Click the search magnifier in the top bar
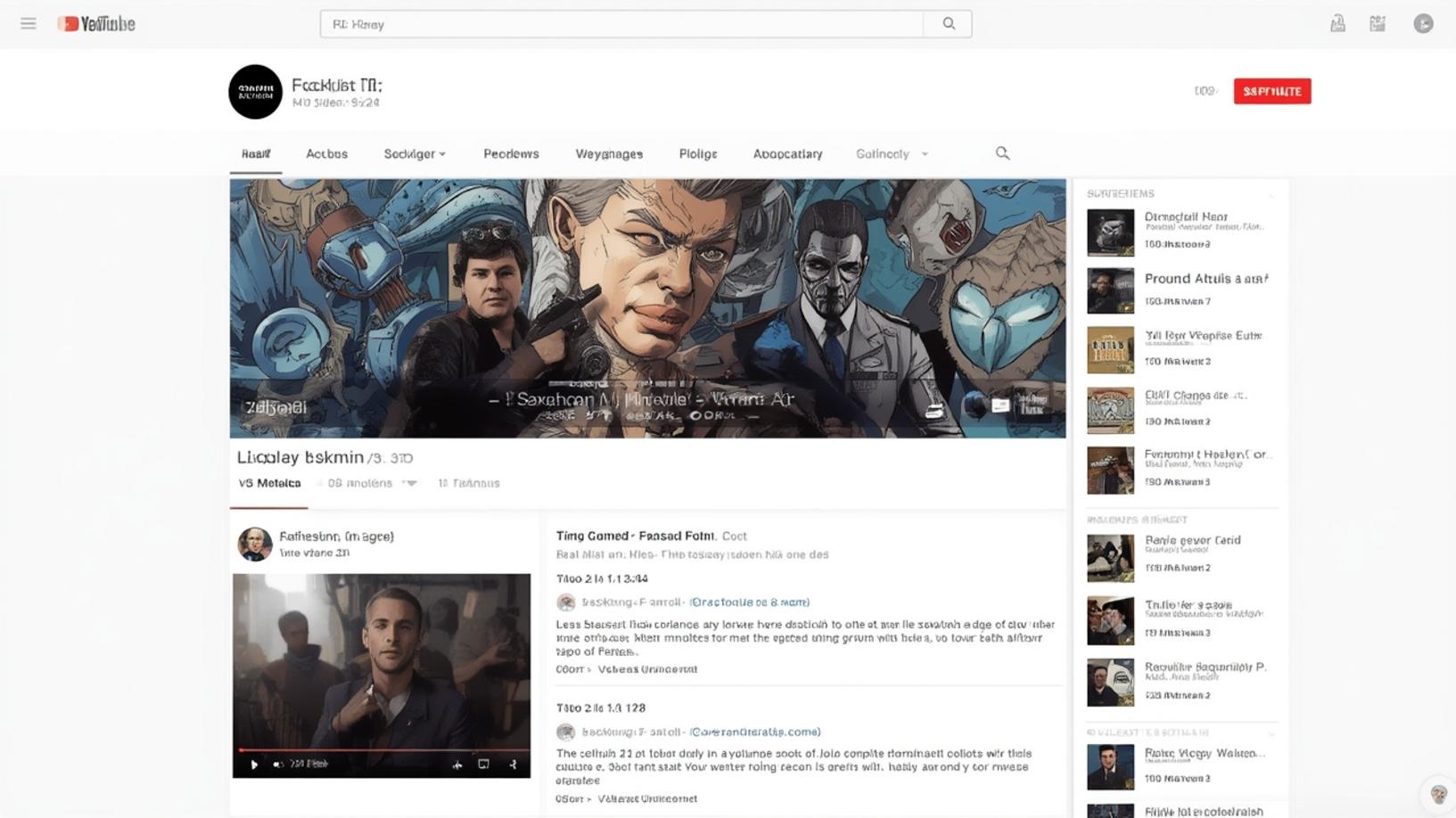The width and height of the screenshot is (1456, 818). [x=946, y=23]
